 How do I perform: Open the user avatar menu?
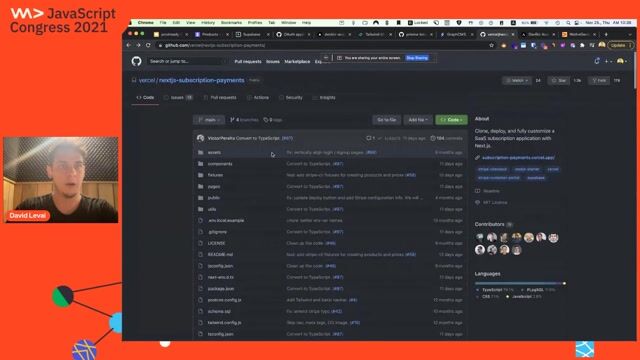click(x=622, y=61)
